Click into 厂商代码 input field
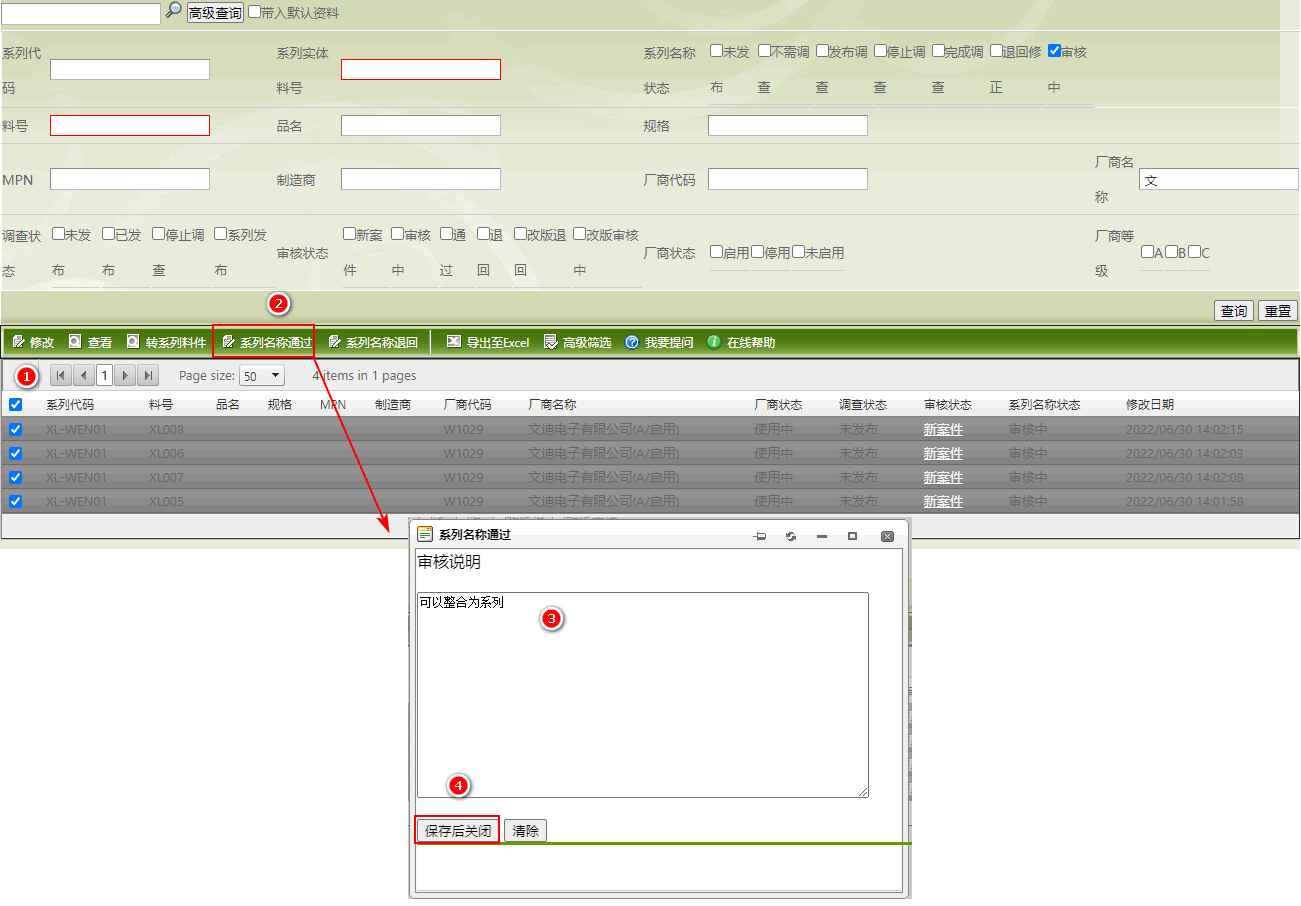Screen dimensions: 1301x906 [788, 178]
